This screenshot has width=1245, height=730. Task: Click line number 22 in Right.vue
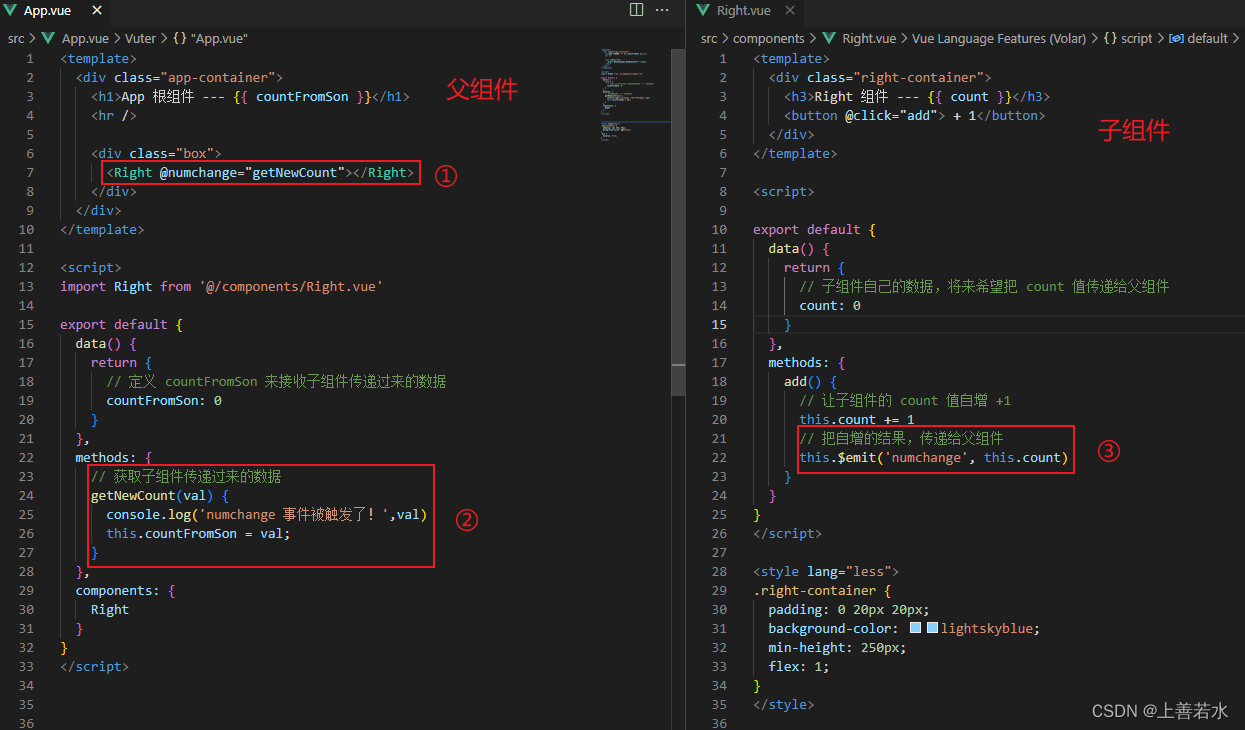coord(721,458)
